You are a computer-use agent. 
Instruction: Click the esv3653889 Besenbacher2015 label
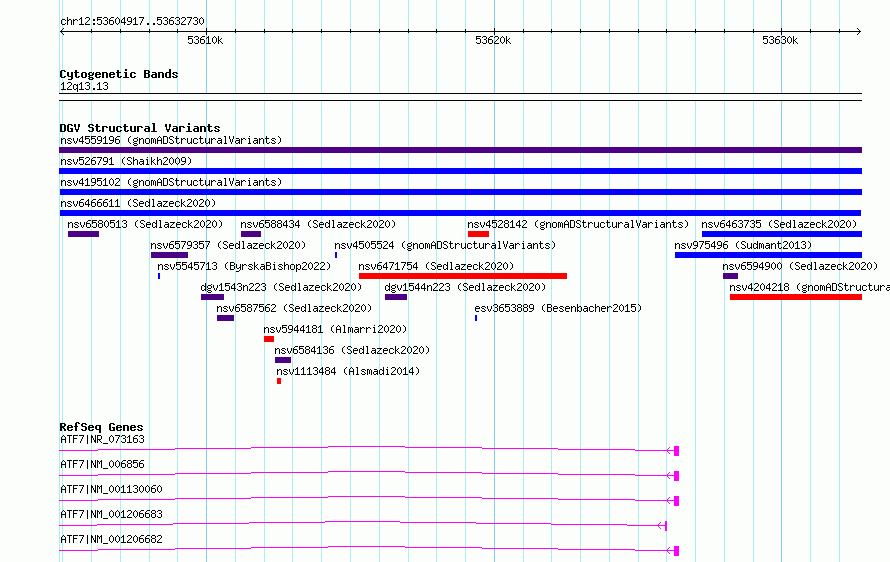(x=558, y=308)
